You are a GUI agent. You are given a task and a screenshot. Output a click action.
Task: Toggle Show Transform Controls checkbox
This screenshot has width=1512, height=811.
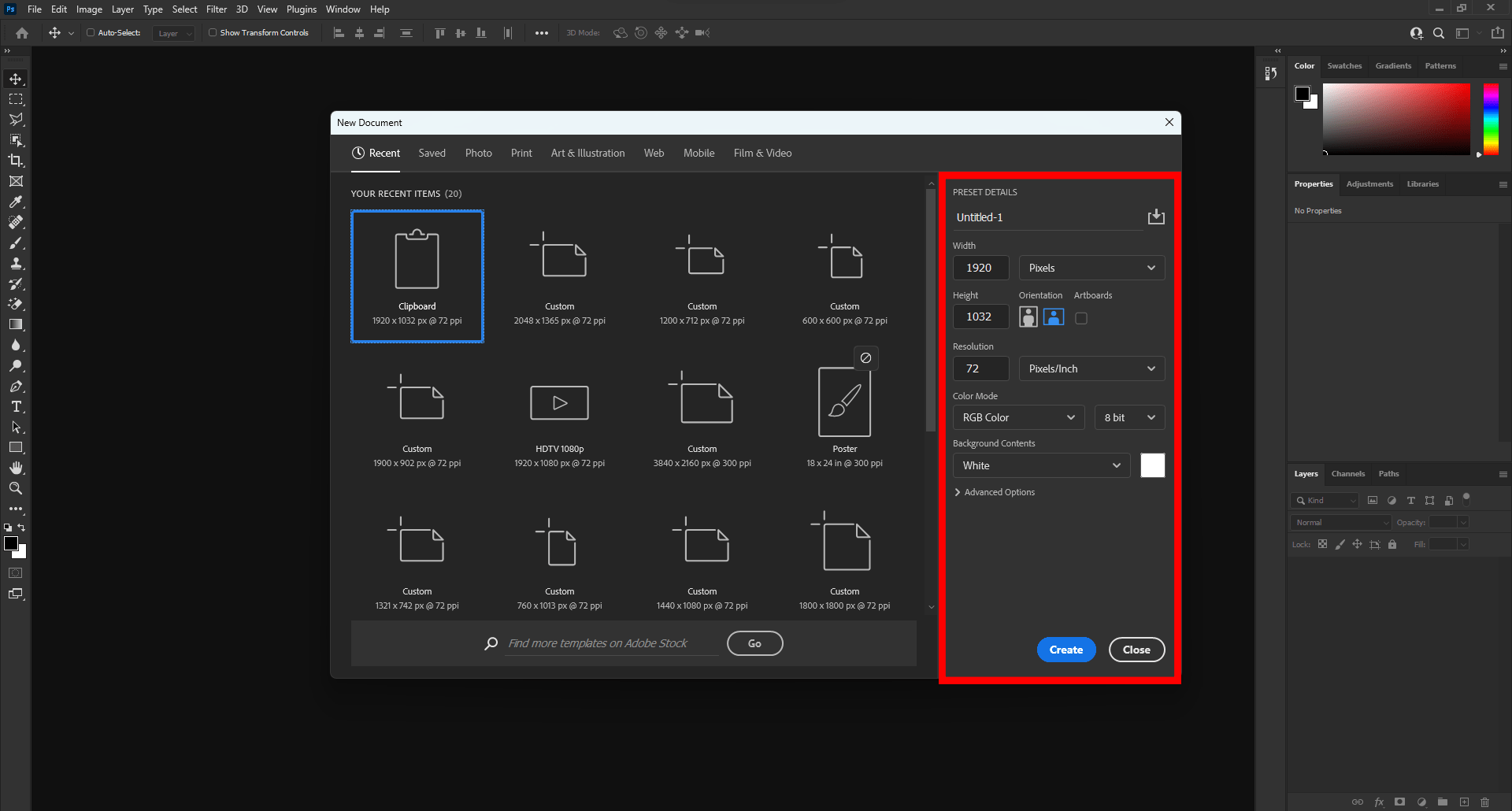click(213, 32)
